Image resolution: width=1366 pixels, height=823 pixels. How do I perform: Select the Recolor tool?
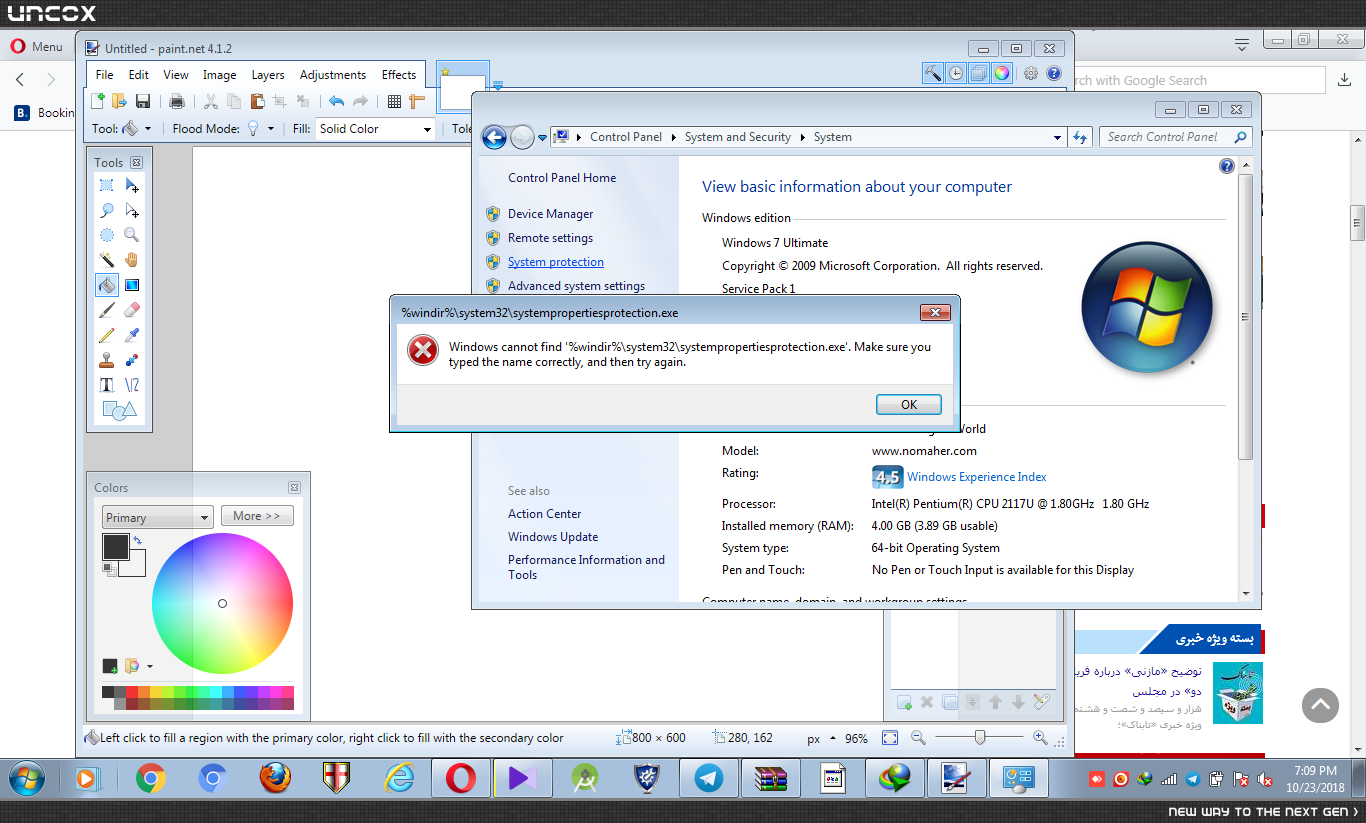pos(132,360)
